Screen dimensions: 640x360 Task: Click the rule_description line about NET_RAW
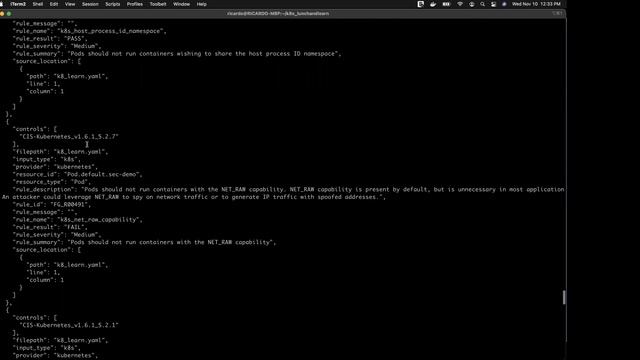[289, 189]
